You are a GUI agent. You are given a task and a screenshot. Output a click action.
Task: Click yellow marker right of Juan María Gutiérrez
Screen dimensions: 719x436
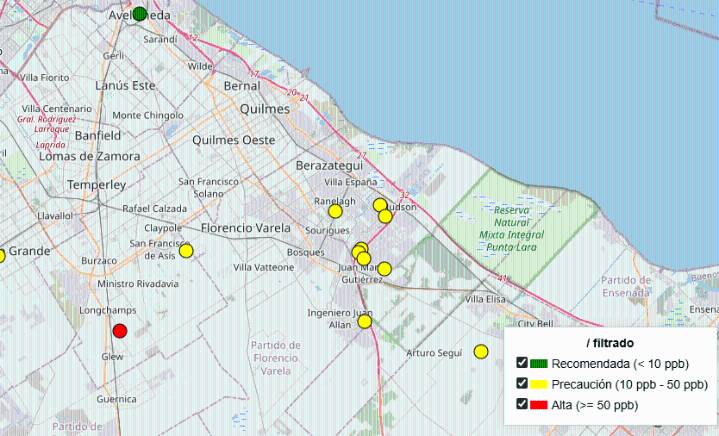(384, 268)
